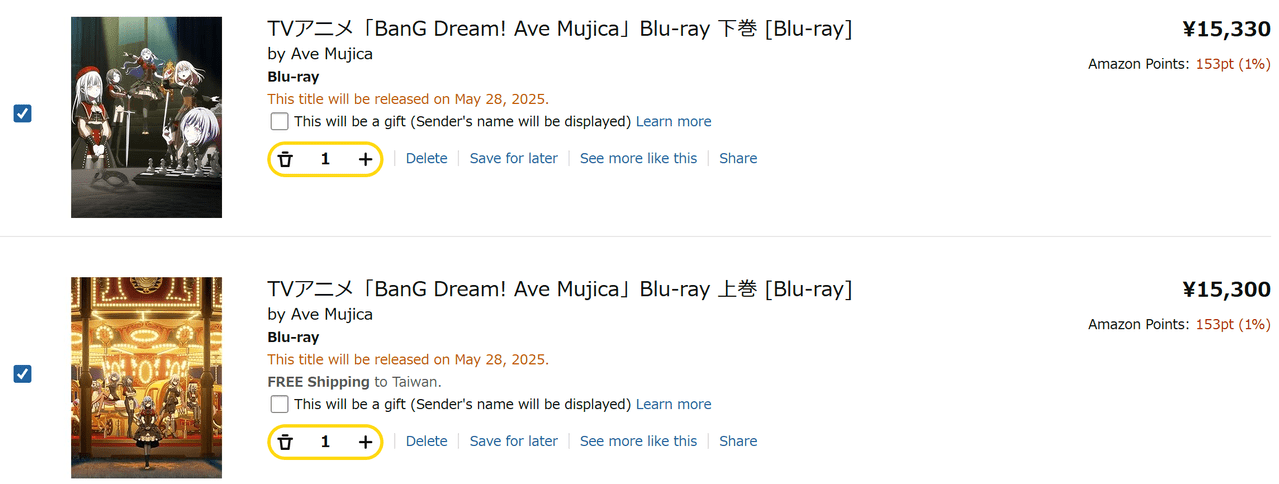Image resolution: width=1279 pixels, height=484 pixels.
Task: Save the 下巻 Blu-ray for later
Action: click(513, 159)
